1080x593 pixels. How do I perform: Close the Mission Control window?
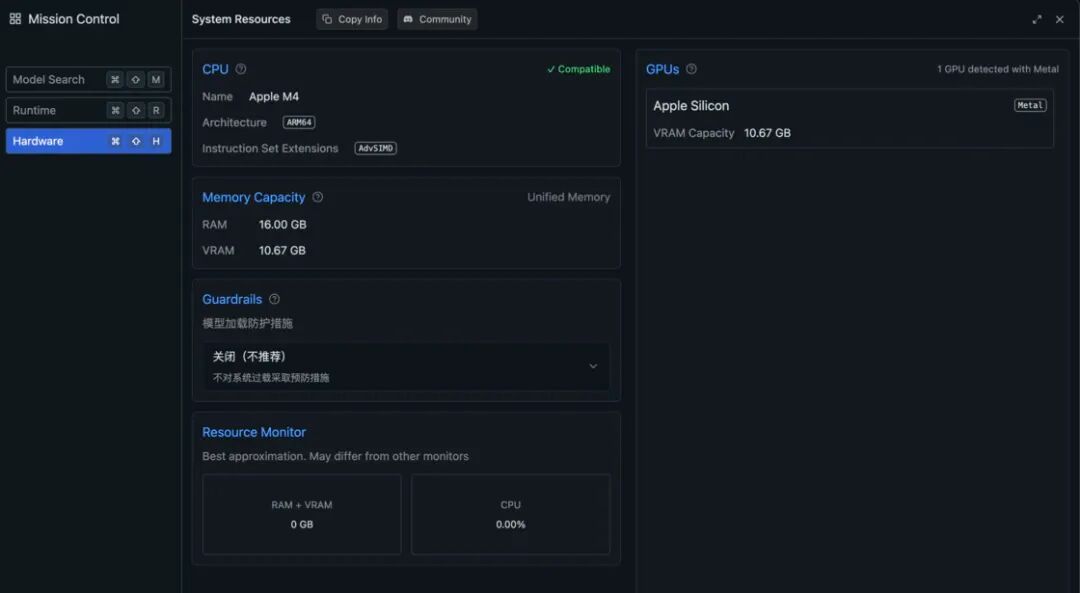1060,19
